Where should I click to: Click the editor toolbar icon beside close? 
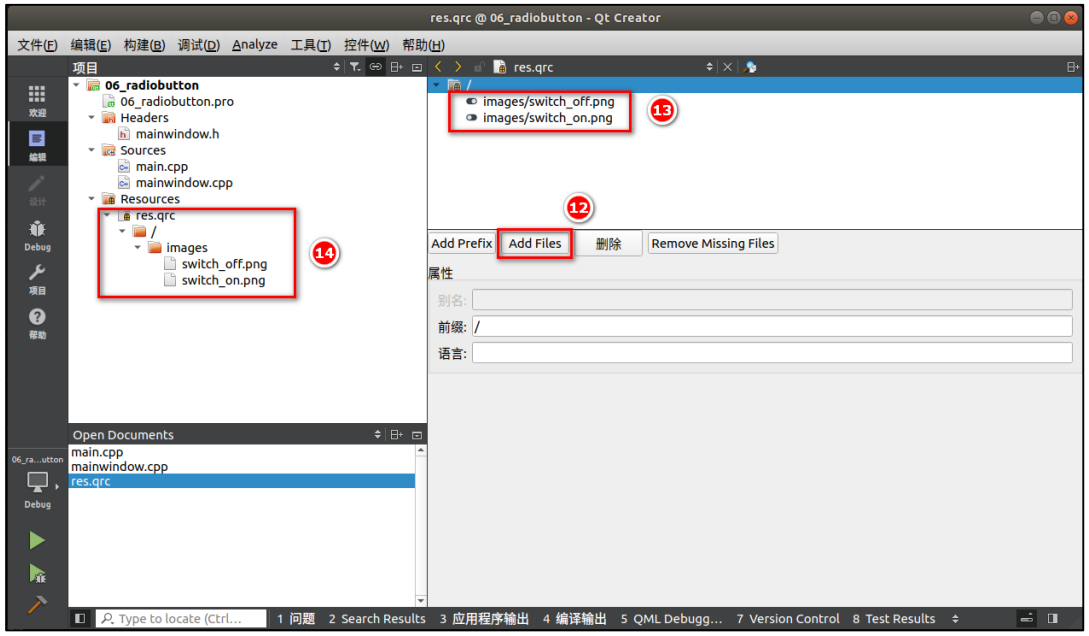[x=749, y=67]
